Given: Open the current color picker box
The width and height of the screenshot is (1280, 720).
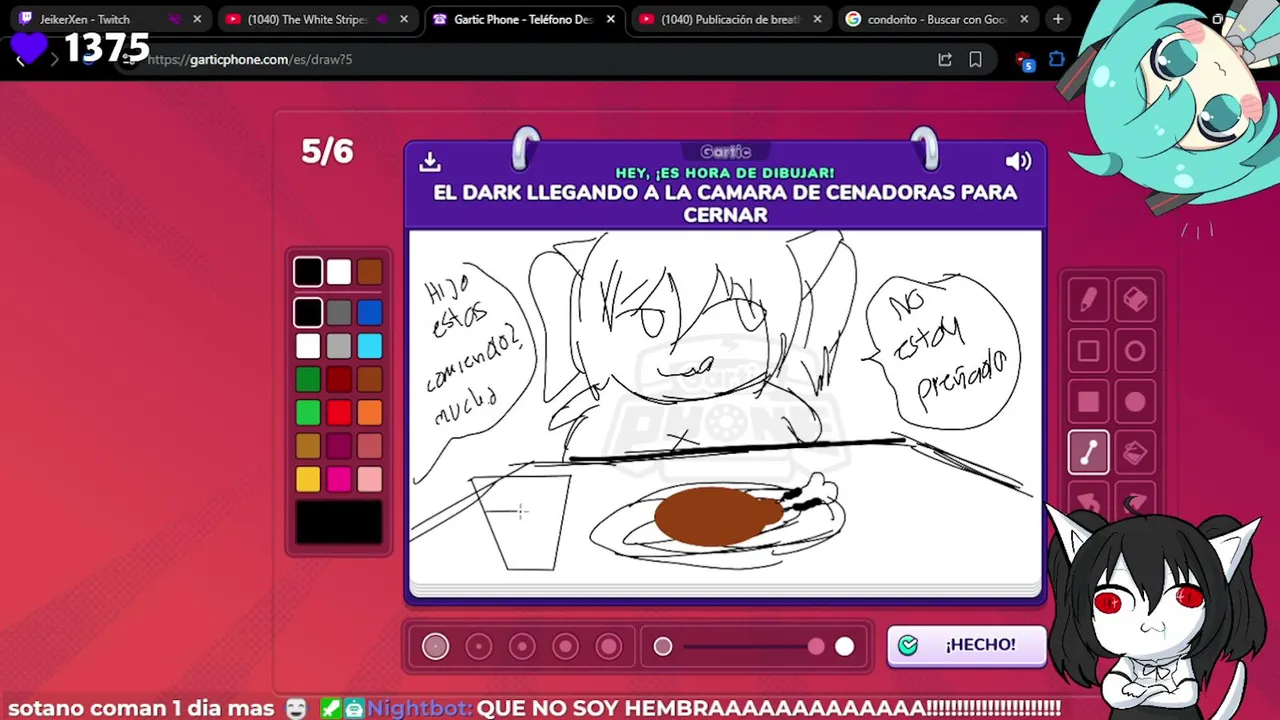Looking at the screenshot, I should point(339,522).
